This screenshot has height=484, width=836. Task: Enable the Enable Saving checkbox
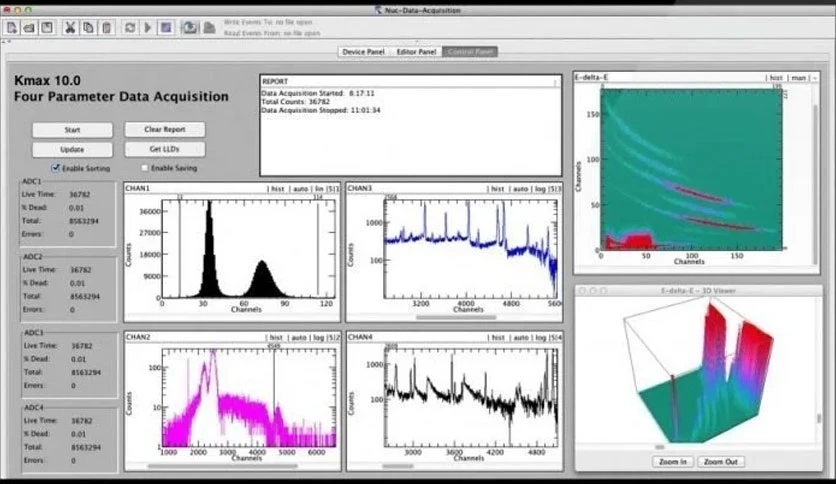click(144, 168)
